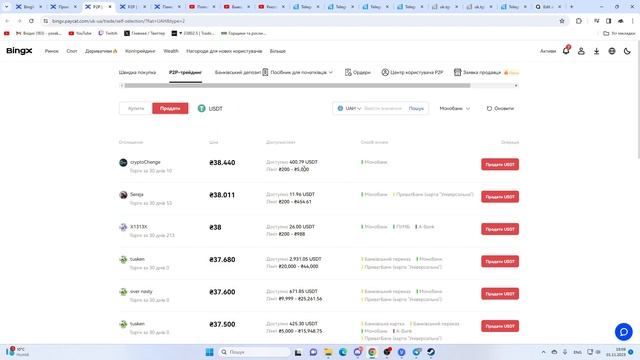640x360 pixels.
Task: Click the ₴38.011 price
Action: point(222,195)
